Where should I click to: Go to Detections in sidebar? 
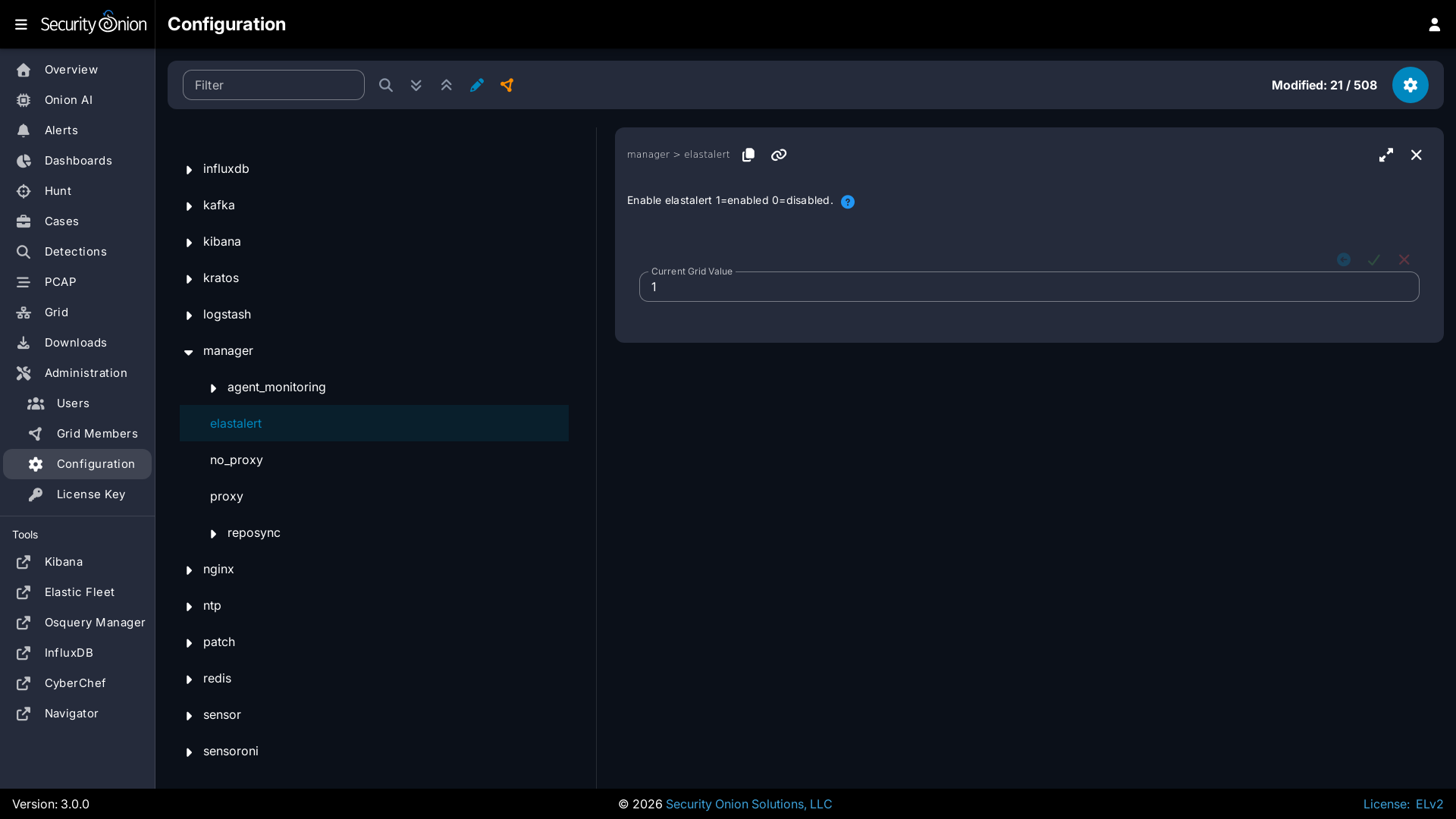[75, 252]
